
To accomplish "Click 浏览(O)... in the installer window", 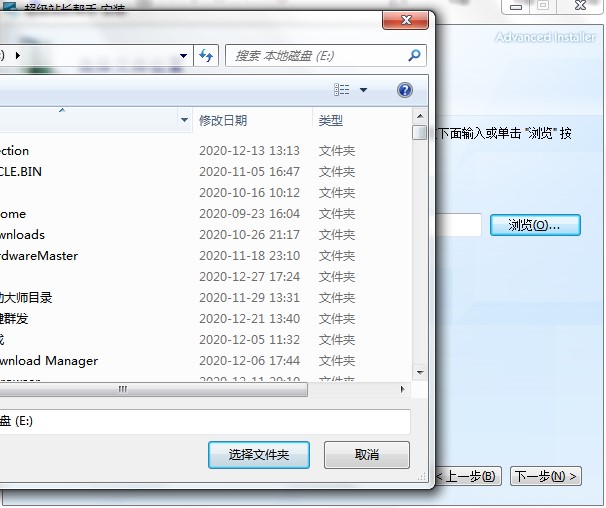I will coord(535,225).
